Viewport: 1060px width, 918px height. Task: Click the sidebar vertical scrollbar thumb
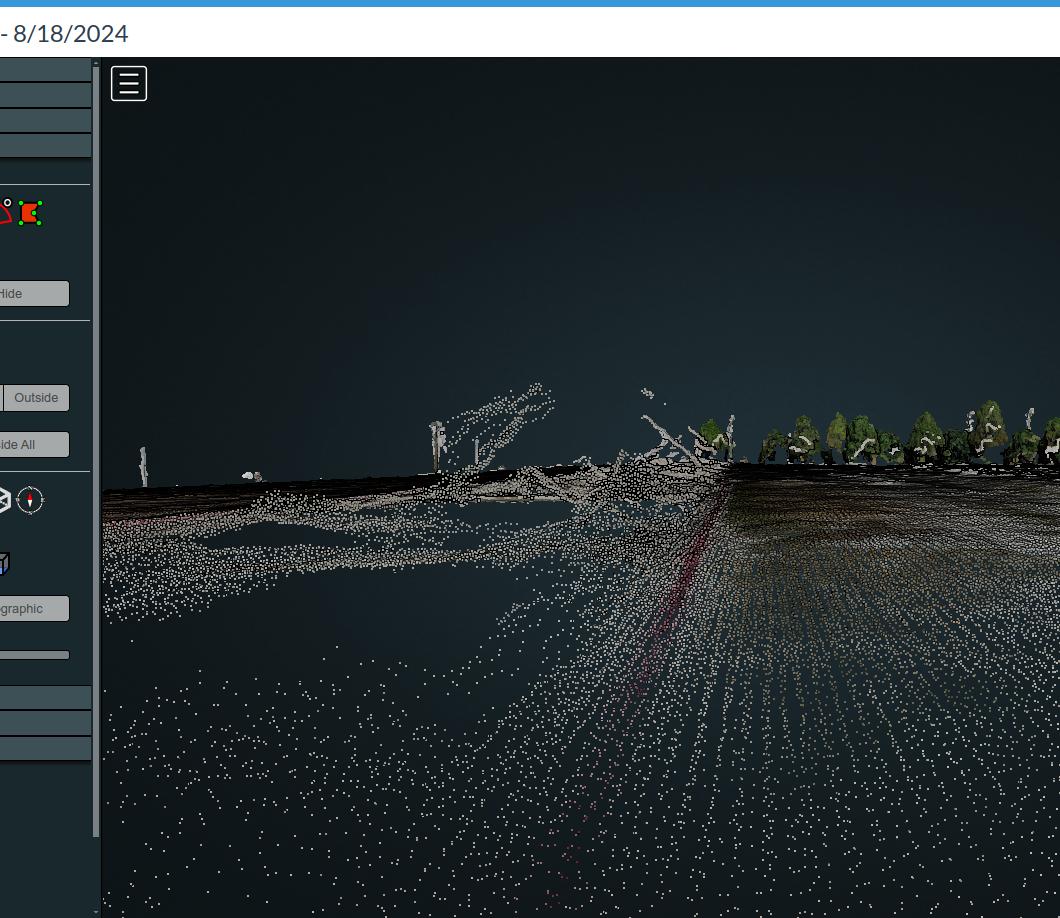click(96, 450)
